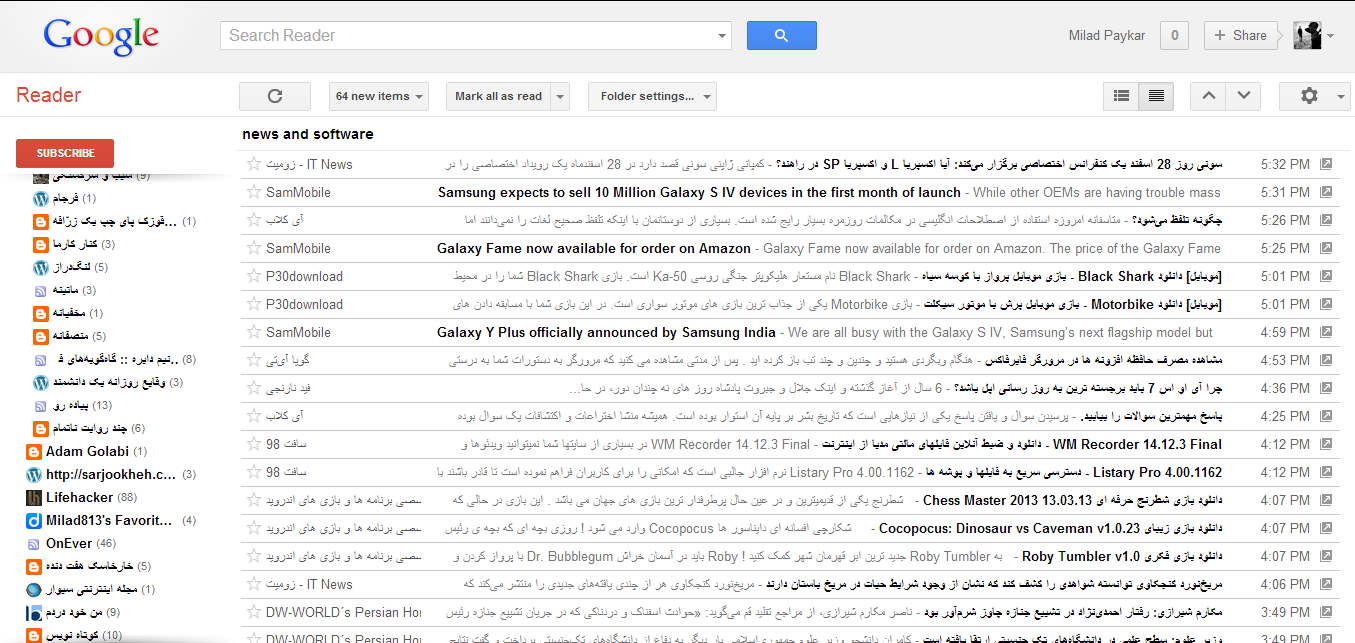Go to next item with down arrow
The height and width of the screenshot is (643, 1355).
tap(1243, 96)
